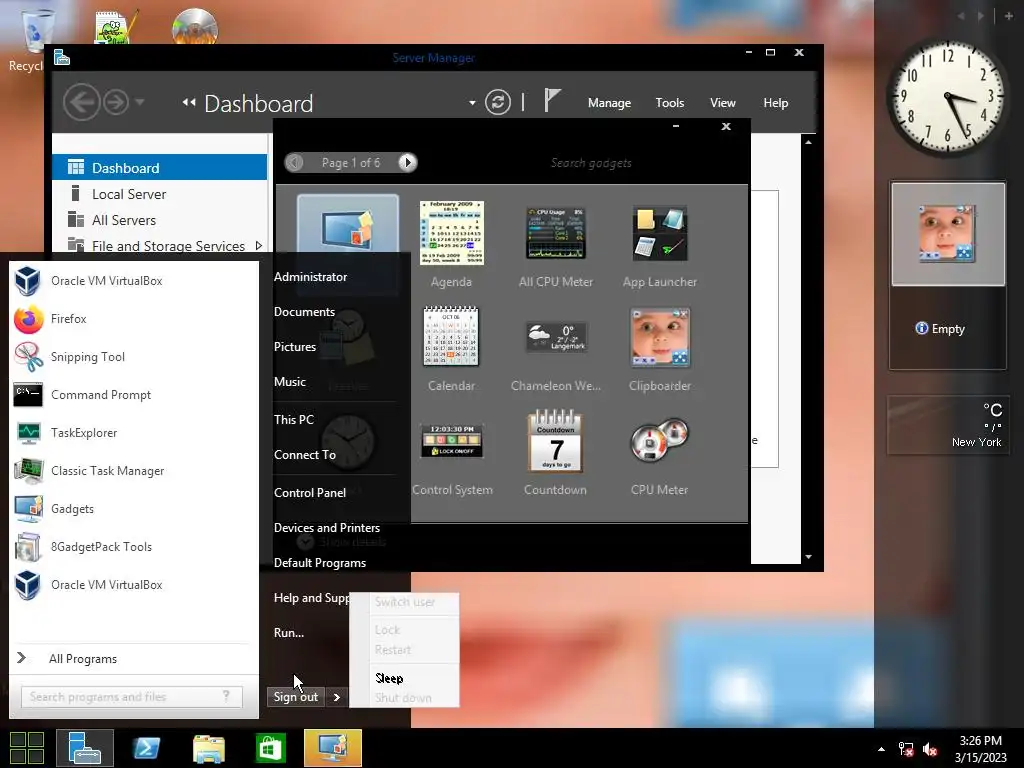Open navigation history dropdown arrow
Screen dimensions: 1024x768
(x=139, y=103)
